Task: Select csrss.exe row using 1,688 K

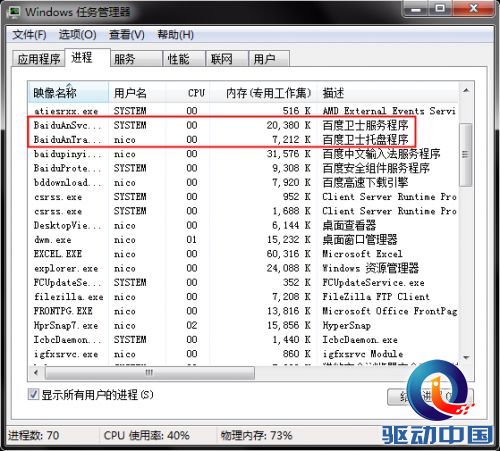Action: [x=243, y=211]
